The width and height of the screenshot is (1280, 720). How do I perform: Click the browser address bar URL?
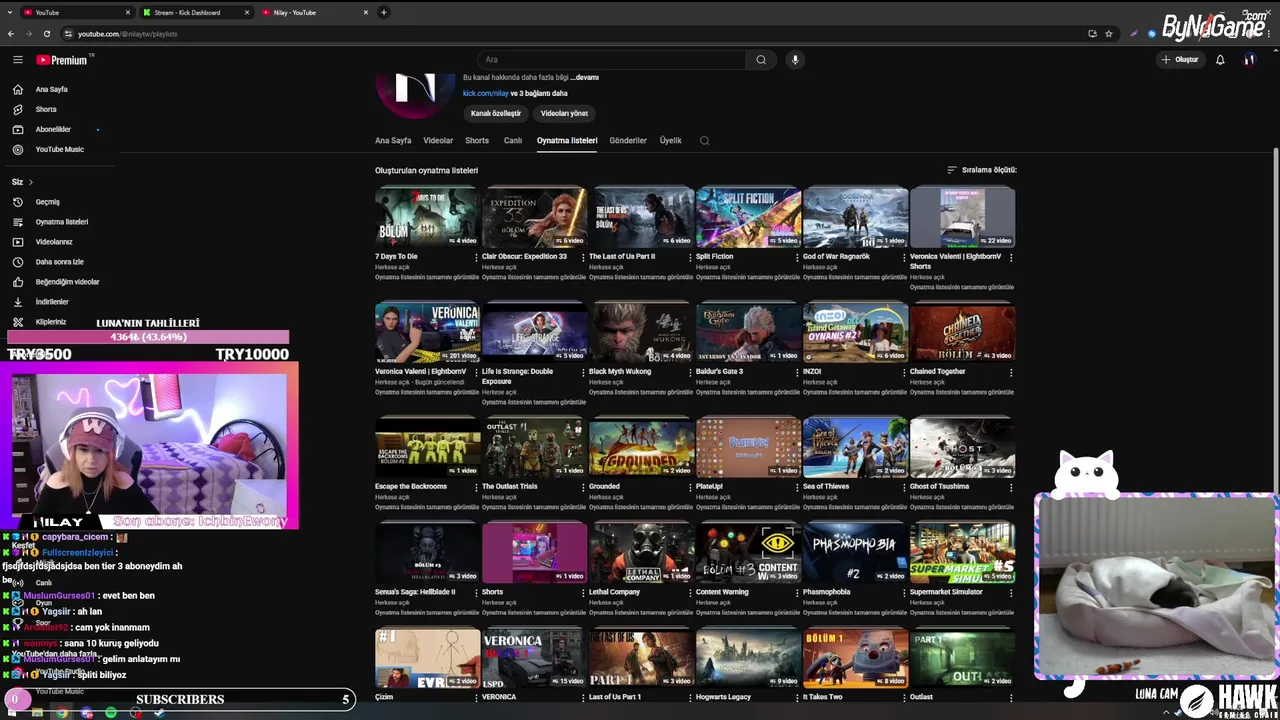127,34
